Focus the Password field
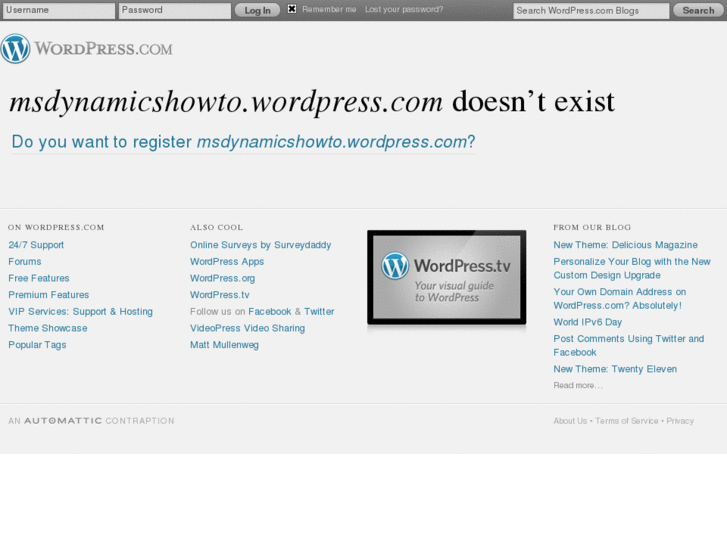The width and height of the screenshot is (727, 545). tap(175, 11)
